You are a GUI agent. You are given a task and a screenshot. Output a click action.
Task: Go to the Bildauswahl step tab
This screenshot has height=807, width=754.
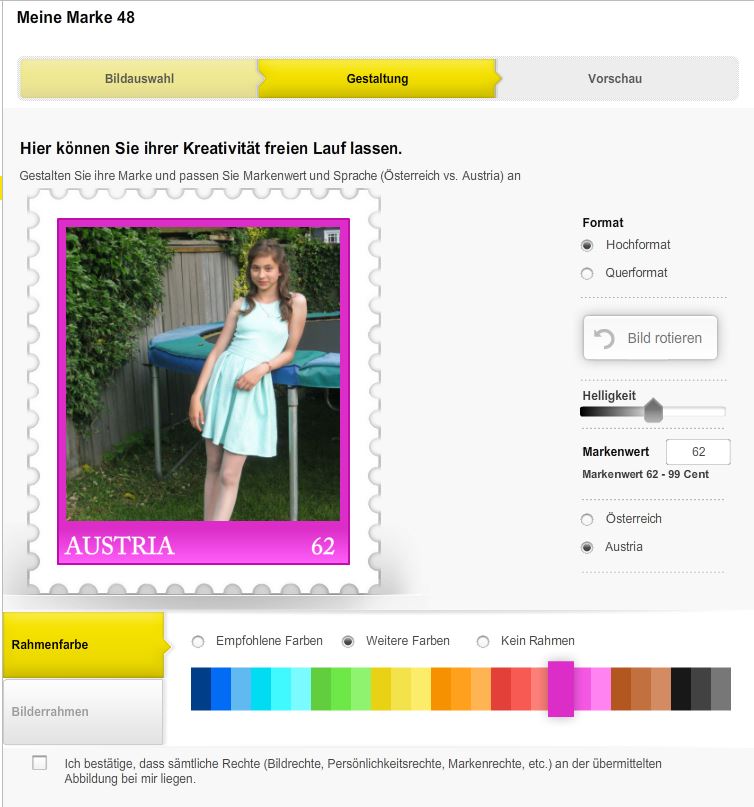point(139,79)
